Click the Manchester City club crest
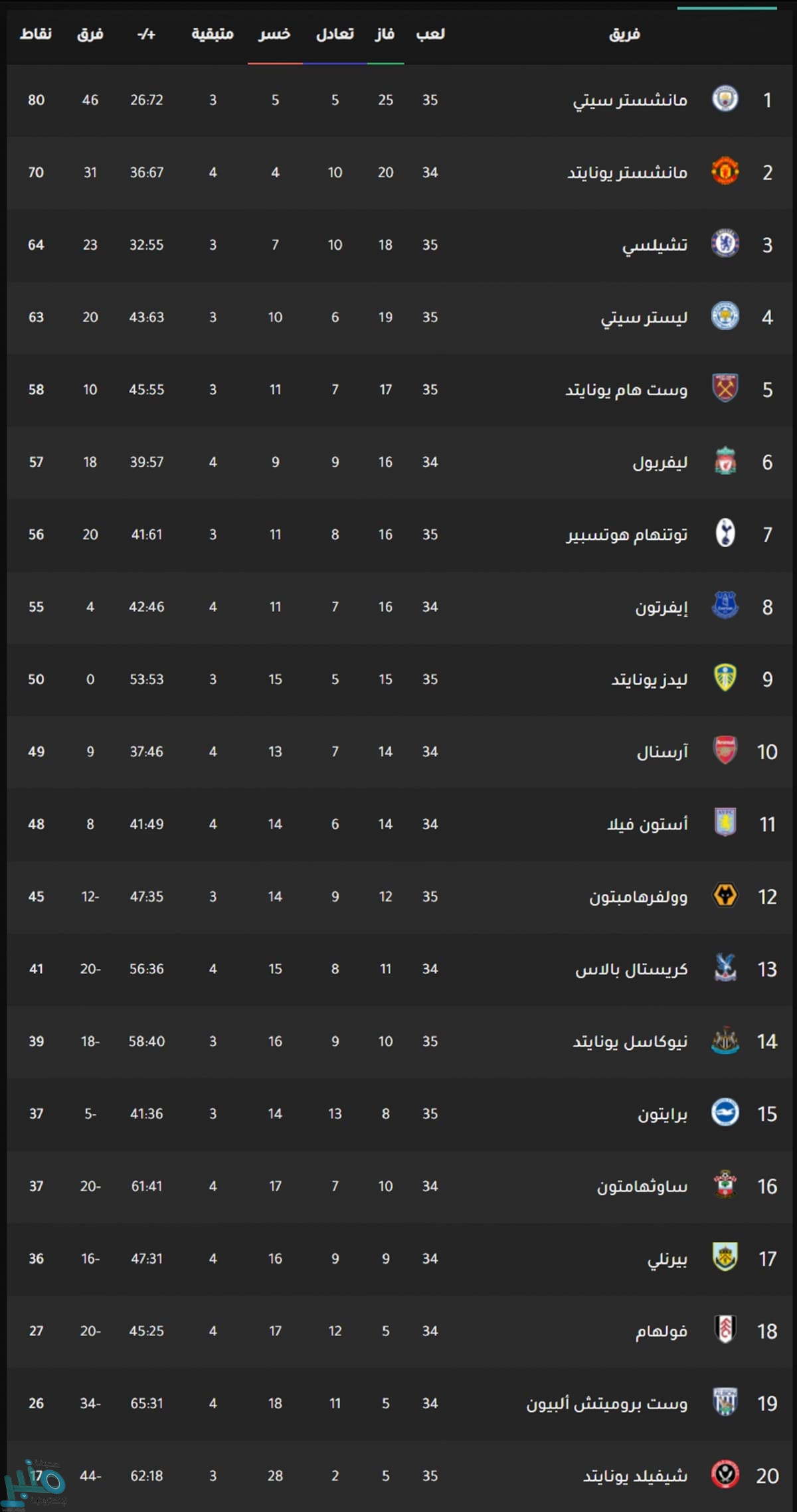Screen dimensions: 797x1512 (725, 100)
